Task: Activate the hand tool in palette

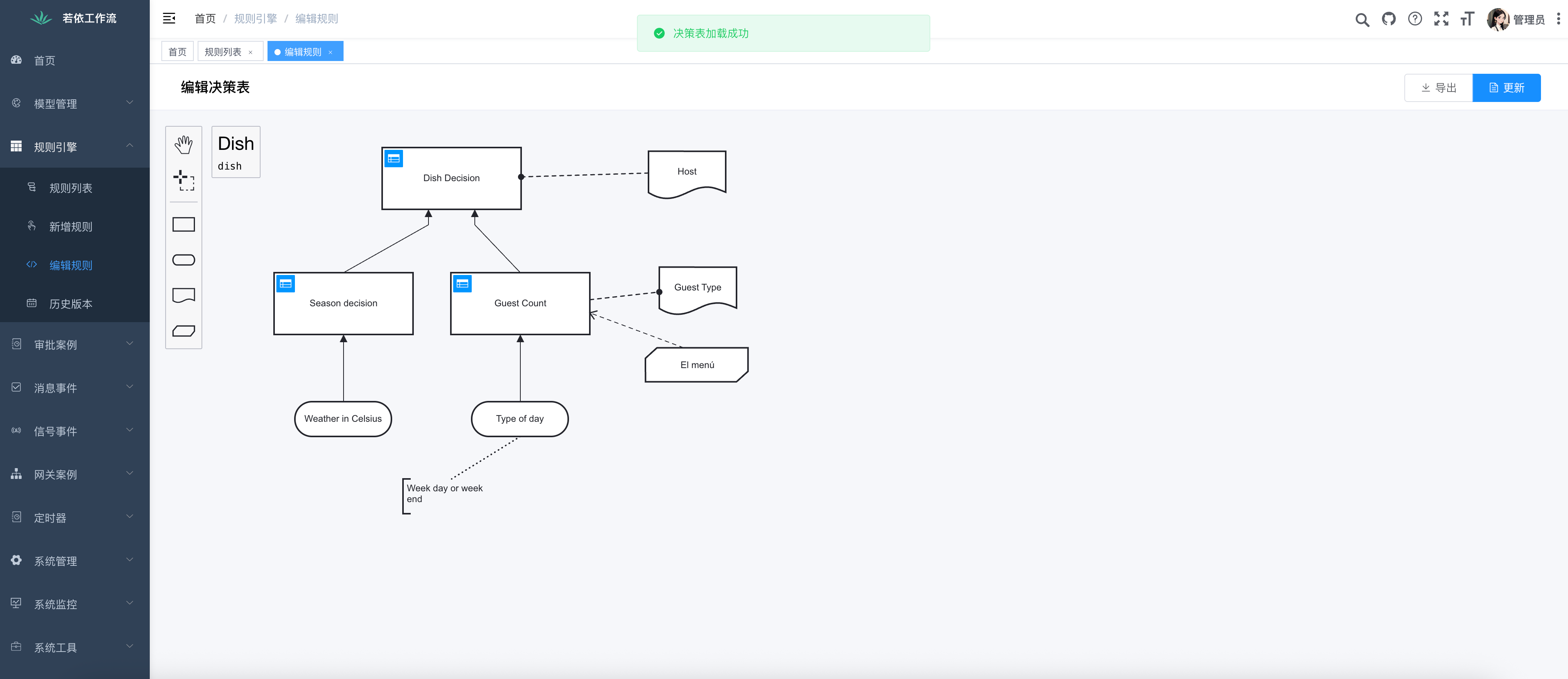Action: pos(183,145)
